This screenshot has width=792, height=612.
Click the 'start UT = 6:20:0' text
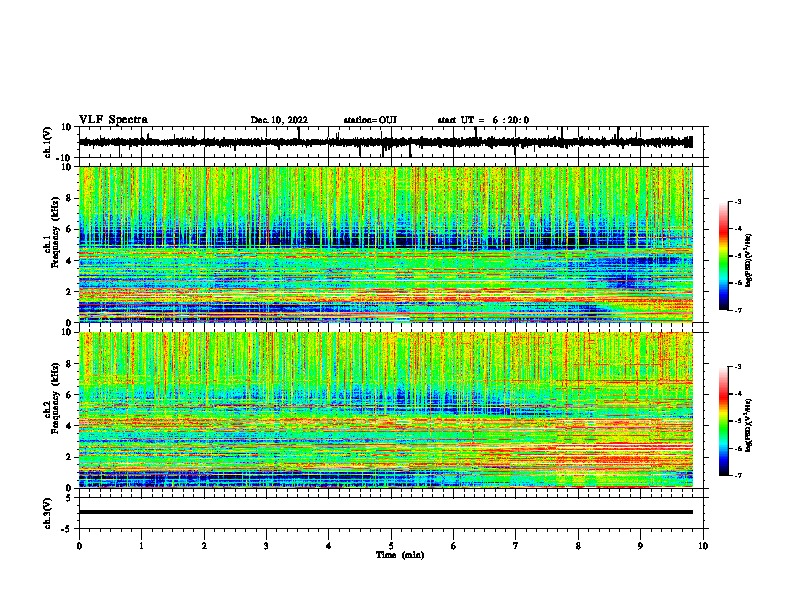click(x=483, y=120)
